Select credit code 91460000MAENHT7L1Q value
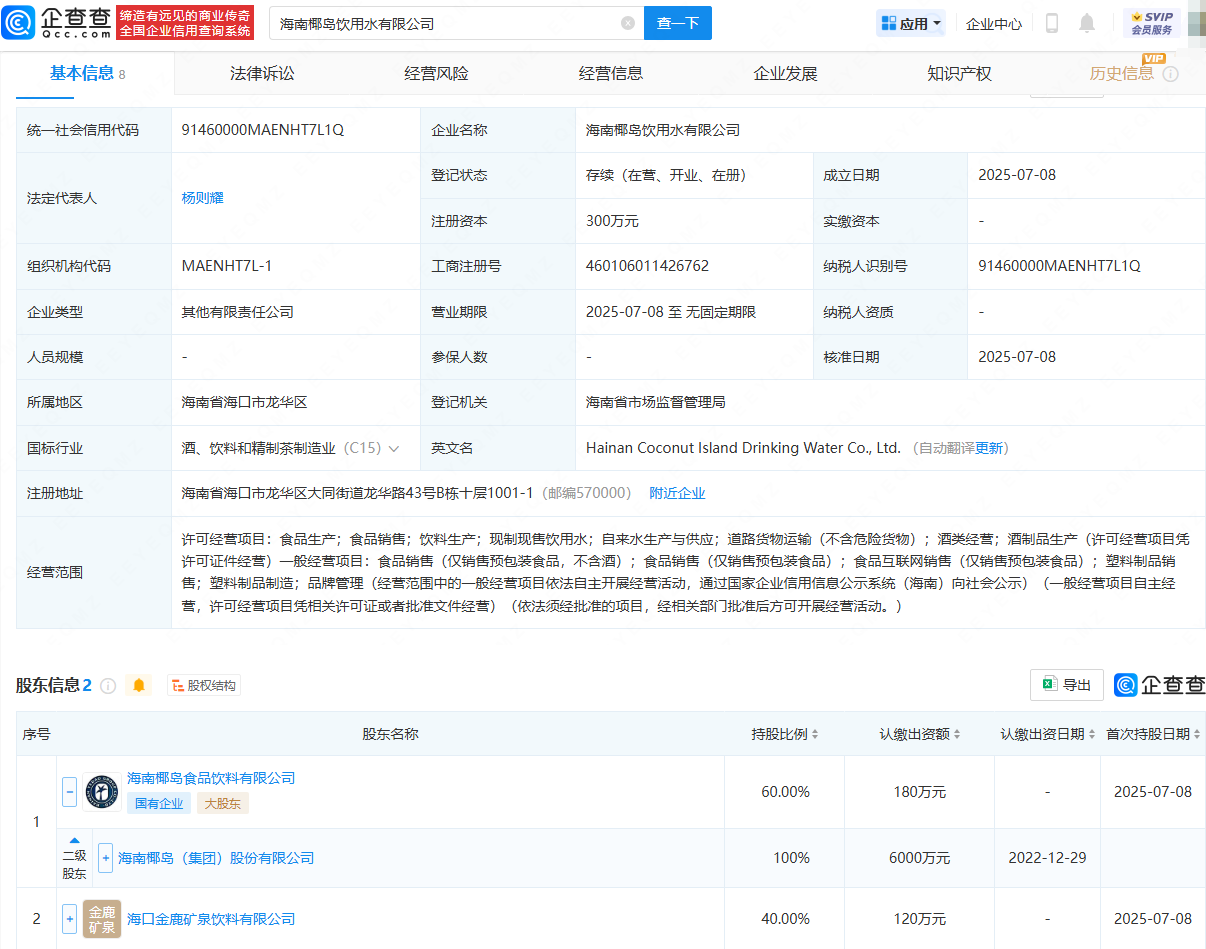 coord(263,130)
